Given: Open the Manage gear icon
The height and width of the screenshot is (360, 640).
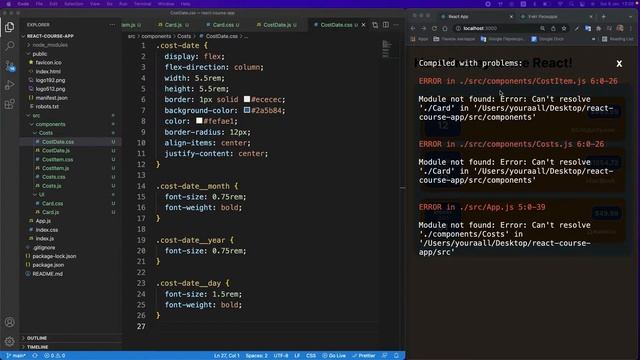Looking at the screenshot, I should [9, 341].
